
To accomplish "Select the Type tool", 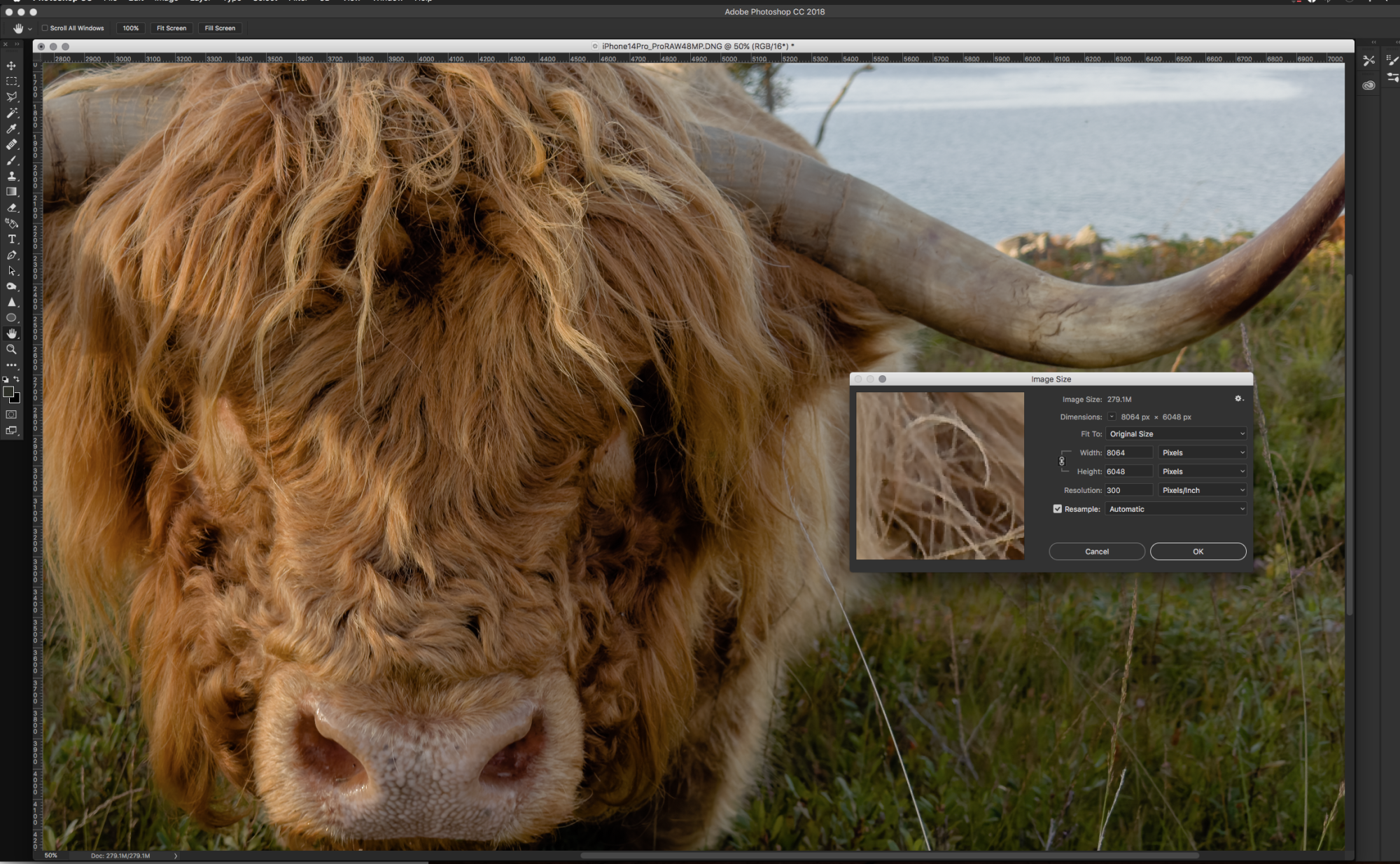I will [11, 239].
